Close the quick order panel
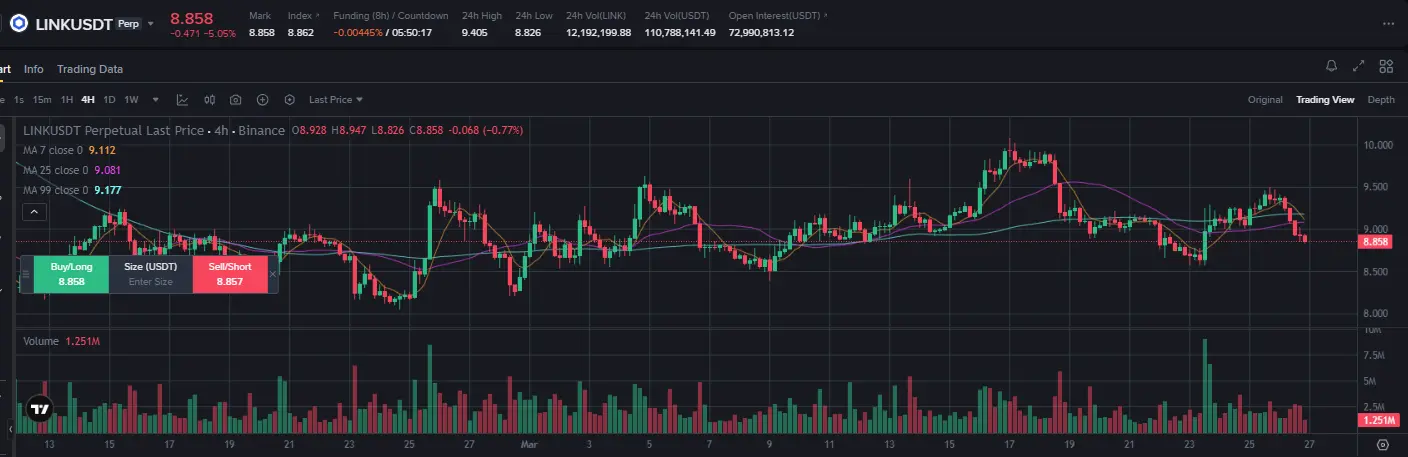 coord(273,274)
